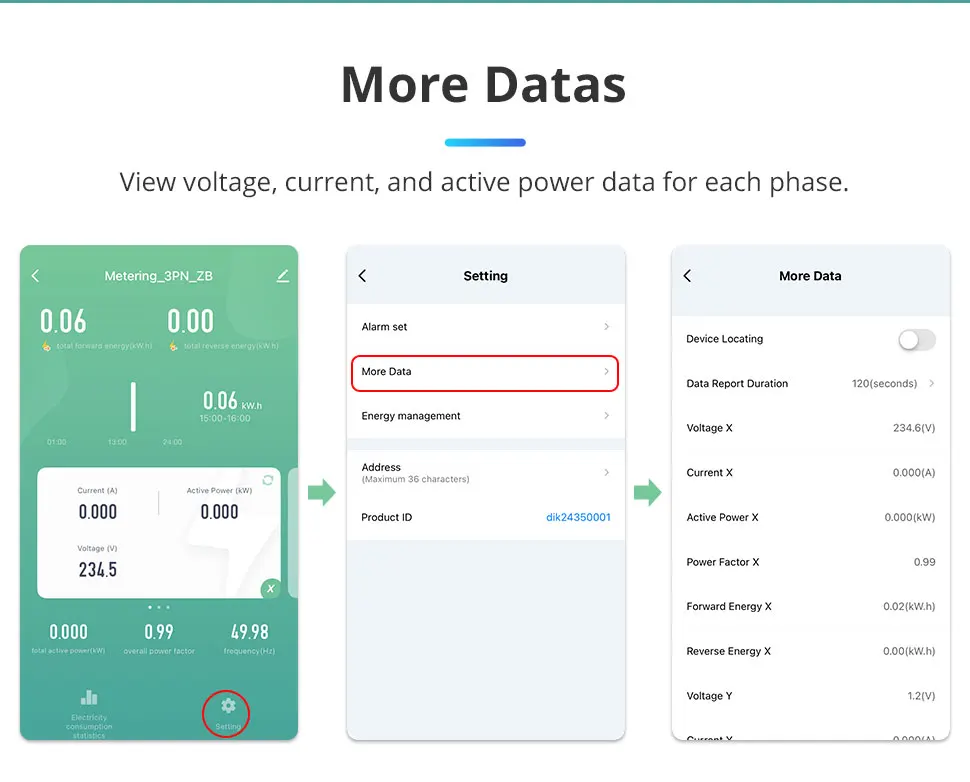Tap the edit pencil on Metering_3PN_ZB

point(283,276)
